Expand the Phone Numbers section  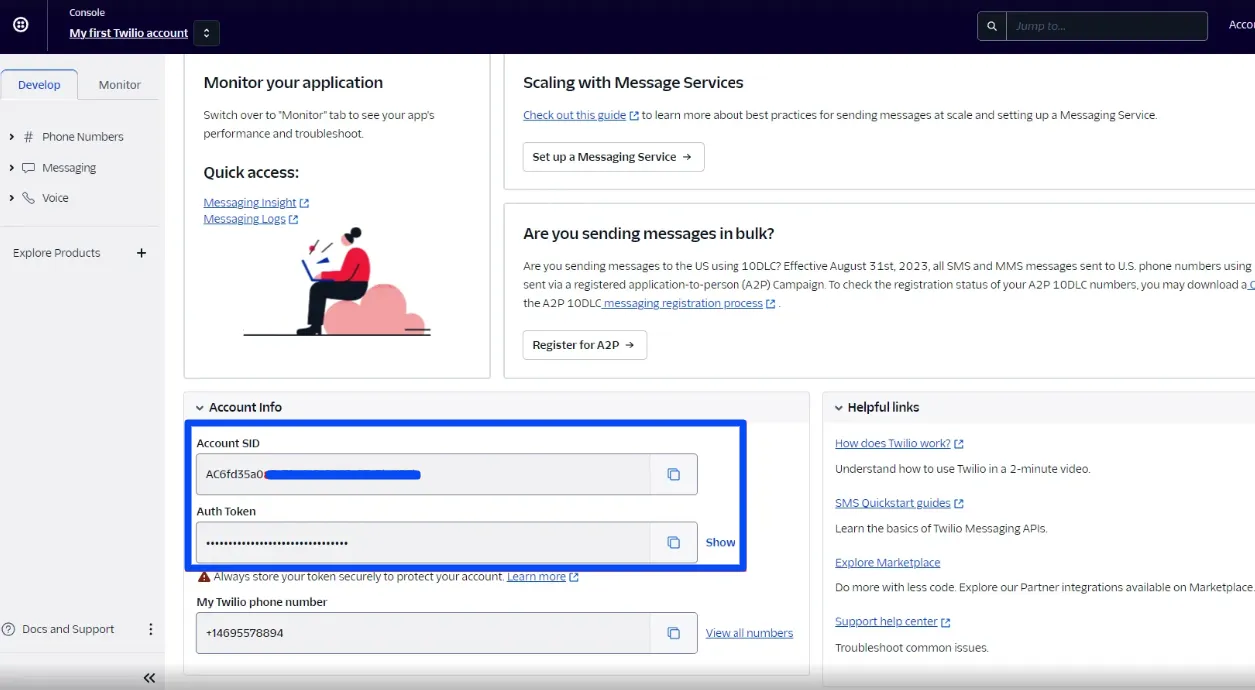[11, 137]
